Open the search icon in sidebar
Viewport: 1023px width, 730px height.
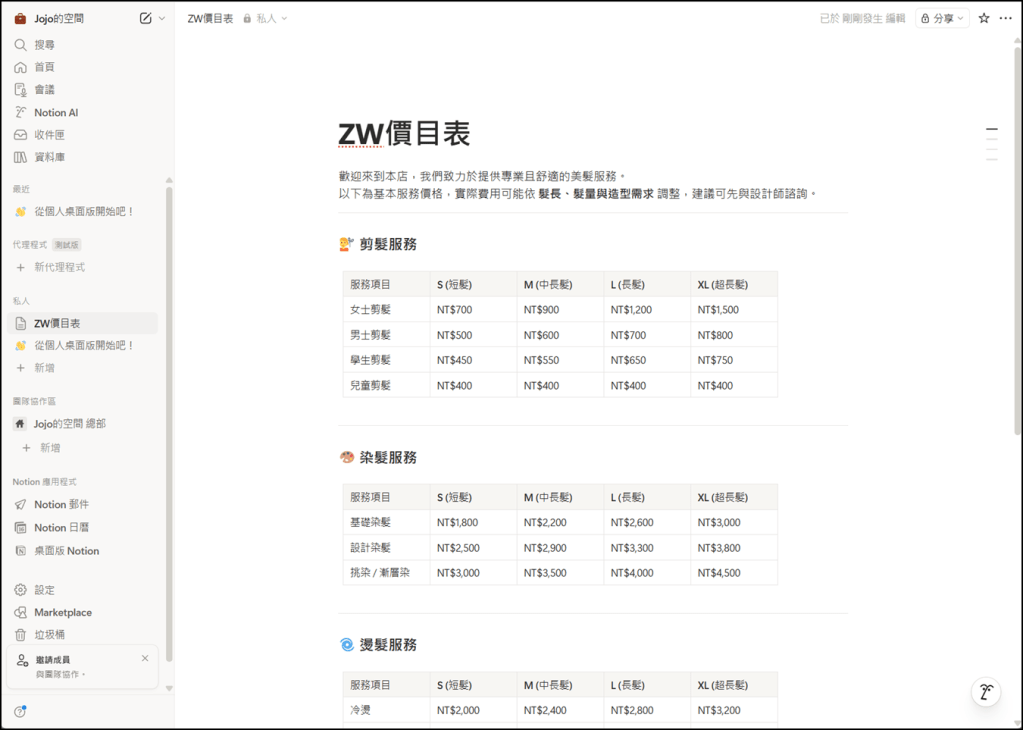[x=20, y=45]
